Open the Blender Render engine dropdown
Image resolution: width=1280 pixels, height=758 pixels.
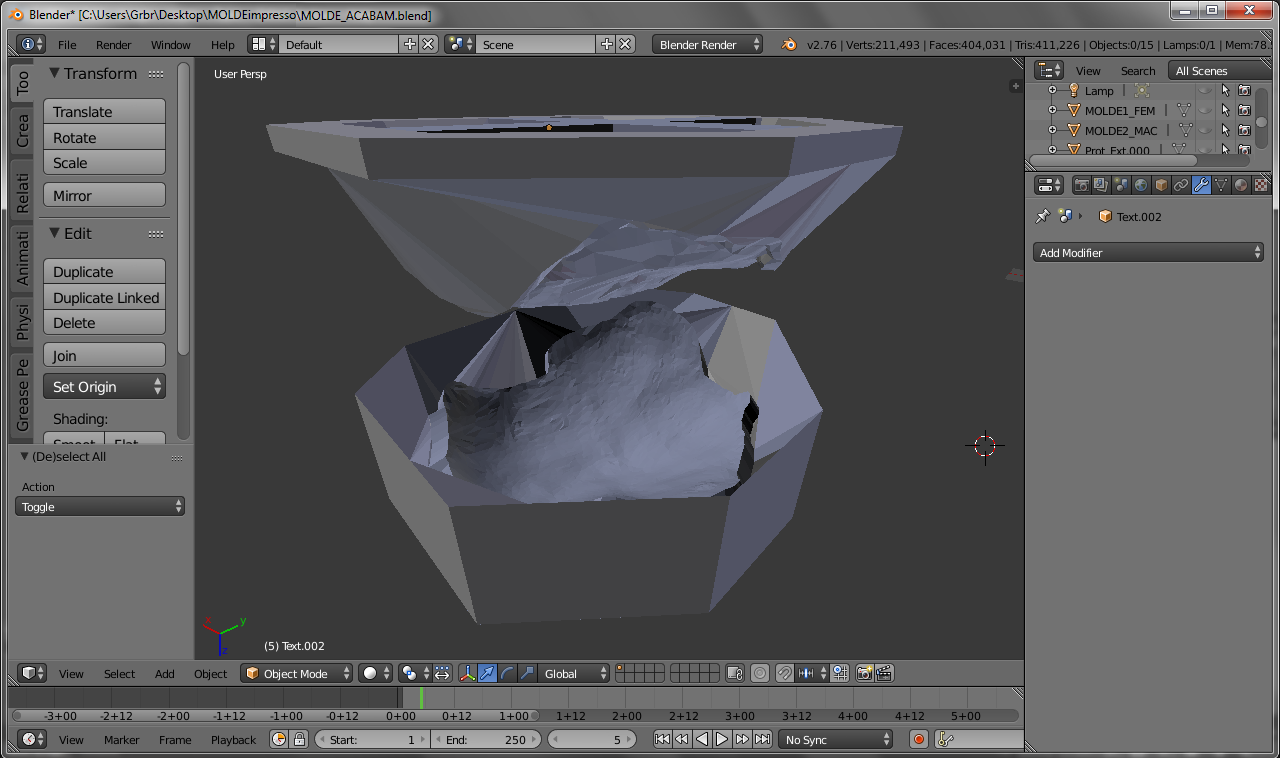707,45
